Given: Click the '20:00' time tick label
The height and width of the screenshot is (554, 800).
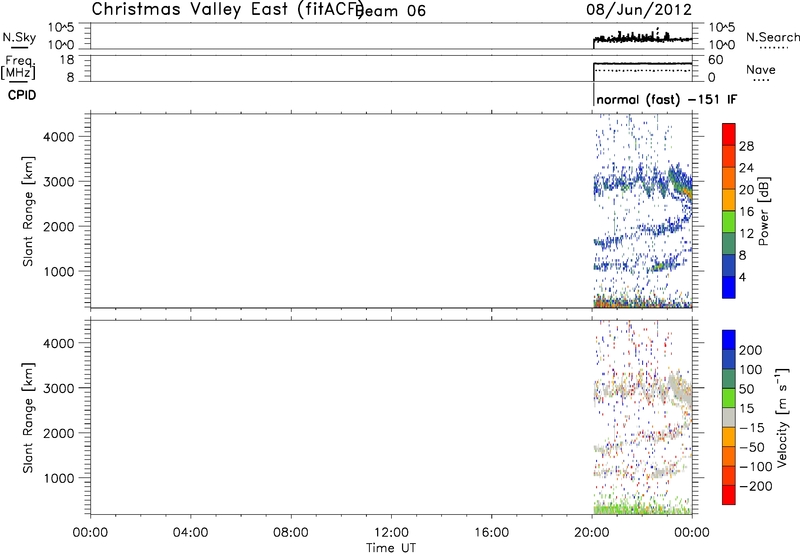Looking at the screenshot, I should (x=592, y=533).
